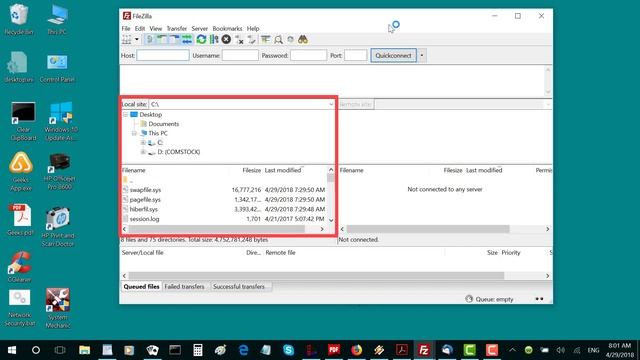Open HP Print and Scan Doctor icon

tap(58, 227)
